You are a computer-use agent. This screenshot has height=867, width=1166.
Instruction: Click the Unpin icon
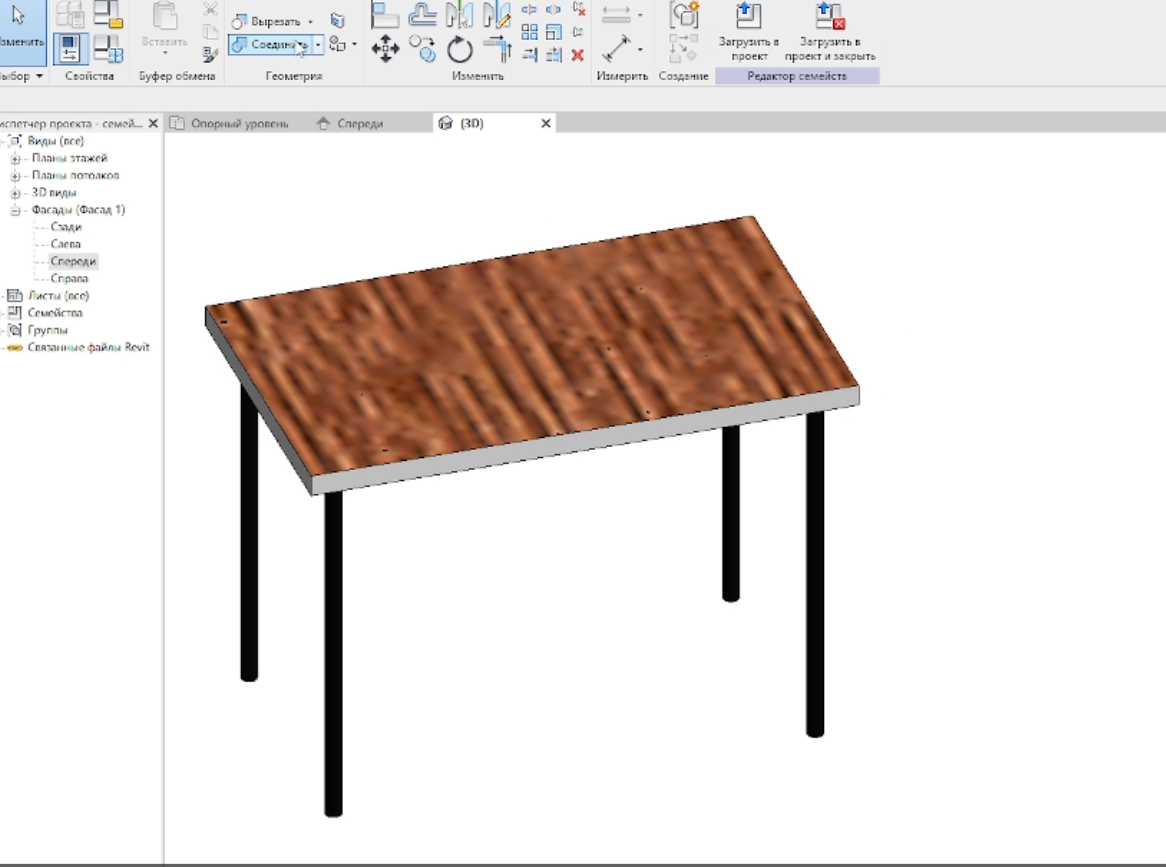579,10
